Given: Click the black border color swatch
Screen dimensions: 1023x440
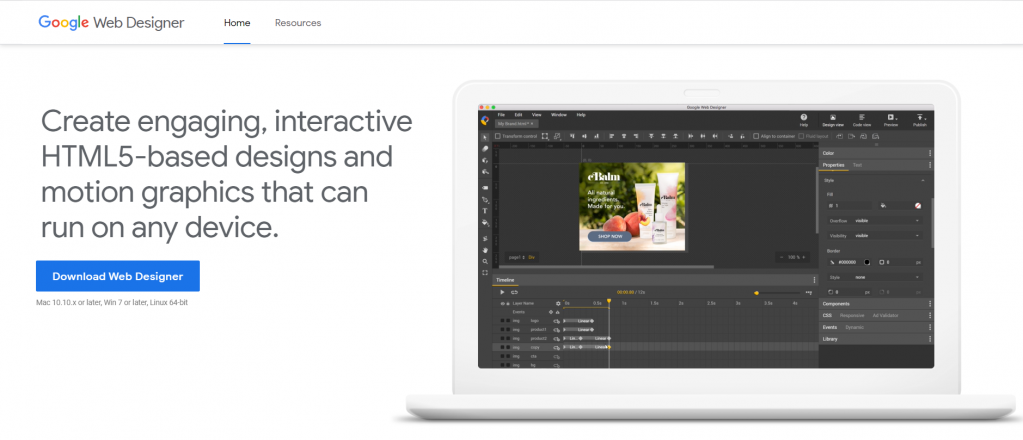Looking at the screenshot, I should pyautogui.click(x=867, y=262).
